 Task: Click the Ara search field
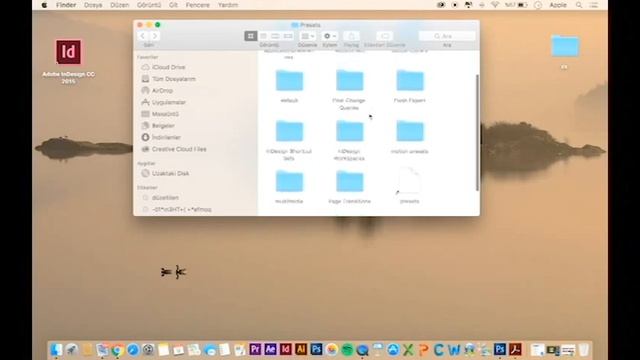447,36
